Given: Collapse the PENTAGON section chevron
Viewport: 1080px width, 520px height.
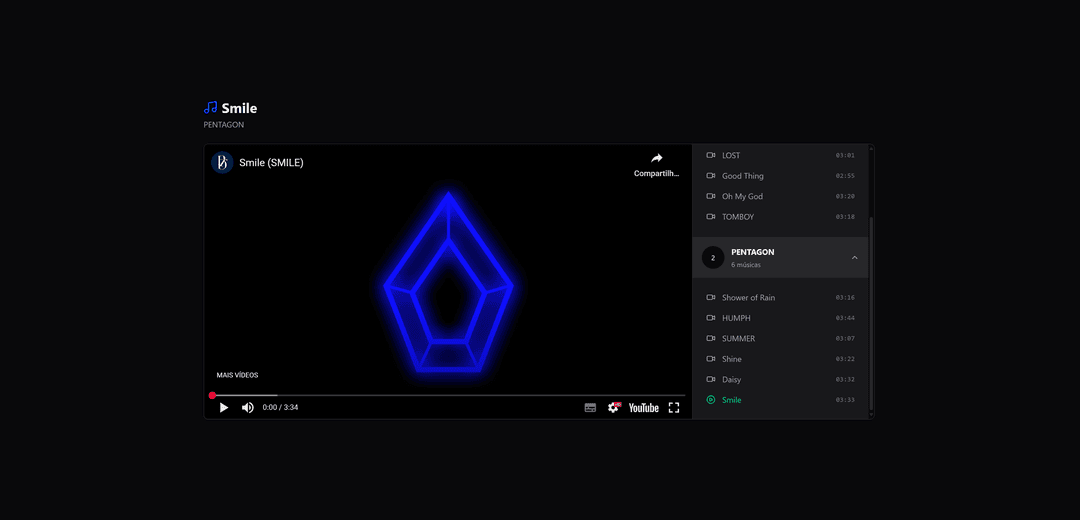Looking at the screenshot, I should click(x=854, y=258).
